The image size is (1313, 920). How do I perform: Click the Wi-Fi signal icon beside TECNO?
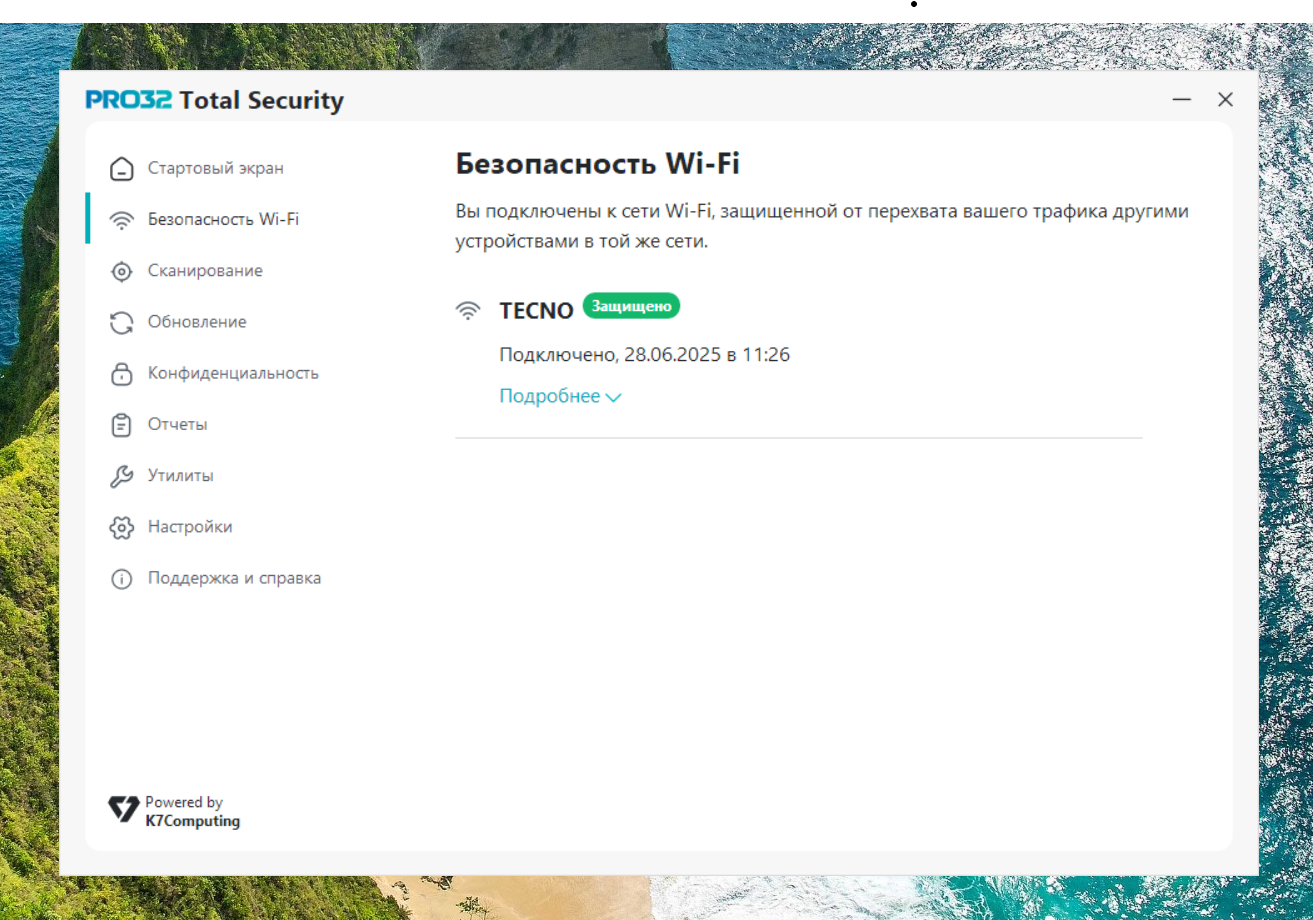click(467, 310)
